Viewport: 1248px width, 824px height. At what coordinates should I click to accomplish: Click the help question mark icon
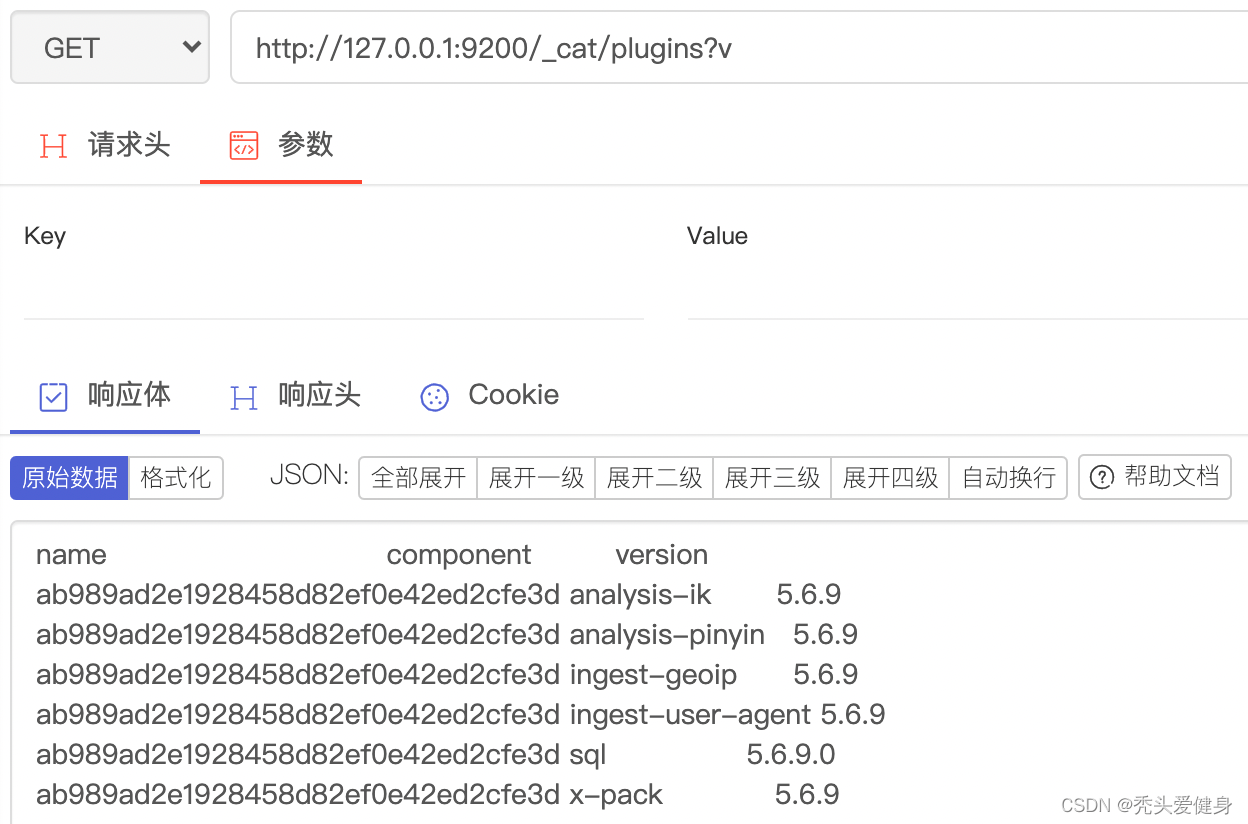point(1101,477)
